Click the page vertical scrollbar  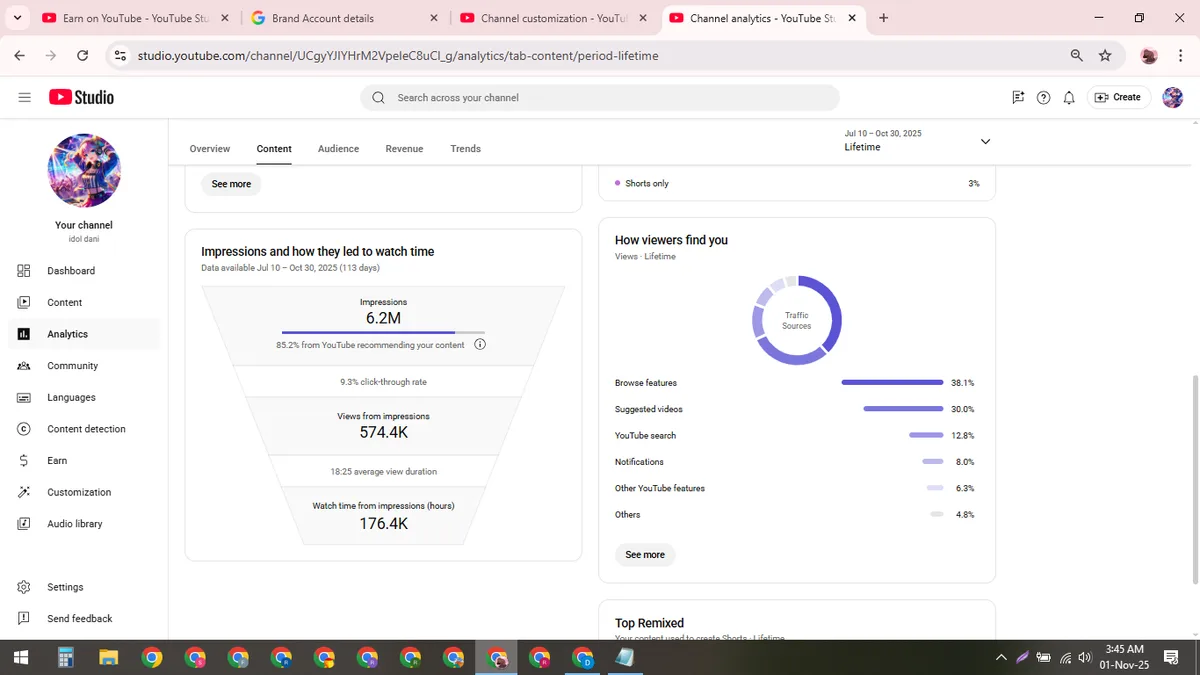1195,480
